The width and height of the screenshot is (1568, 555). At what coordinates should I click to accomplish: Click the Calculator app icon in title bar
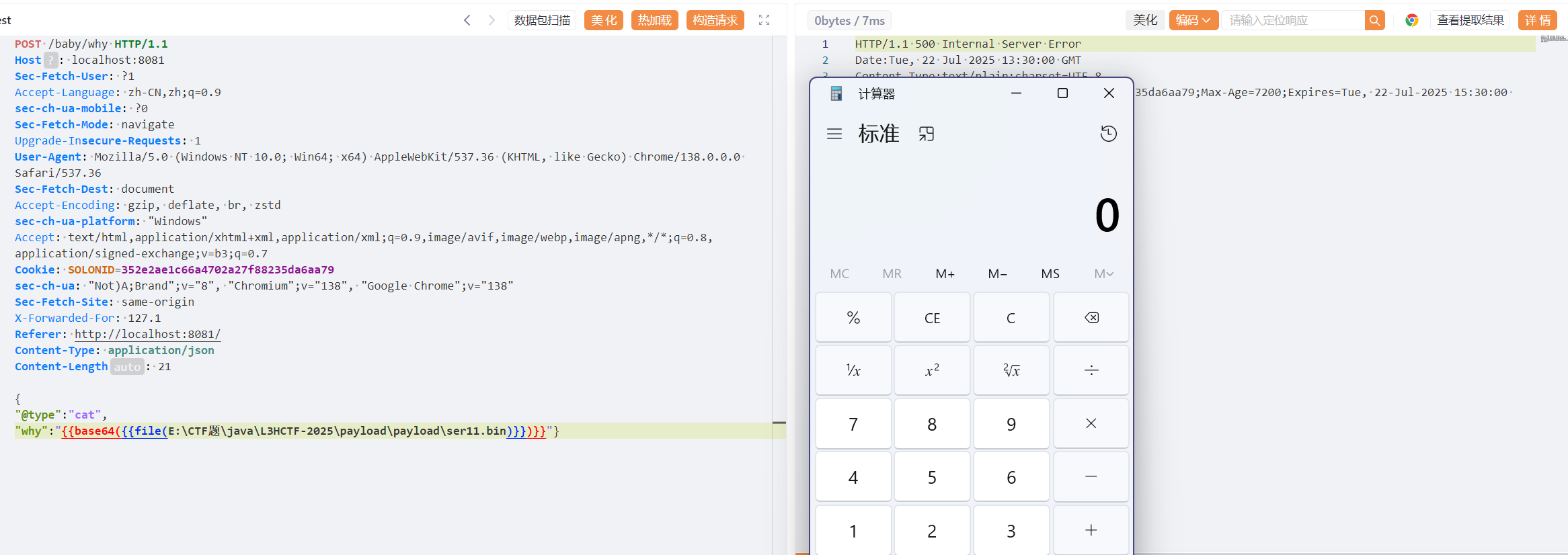pyautogui.click(x=836, y=93)
